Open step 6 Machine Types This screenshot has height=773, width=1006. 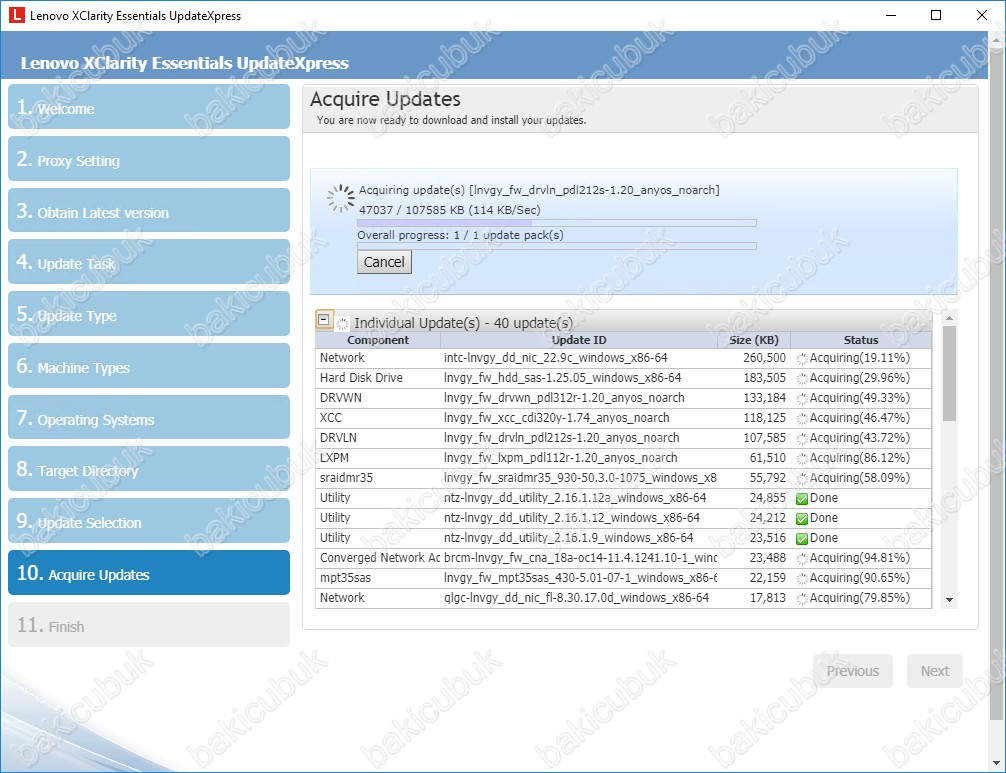149,366
